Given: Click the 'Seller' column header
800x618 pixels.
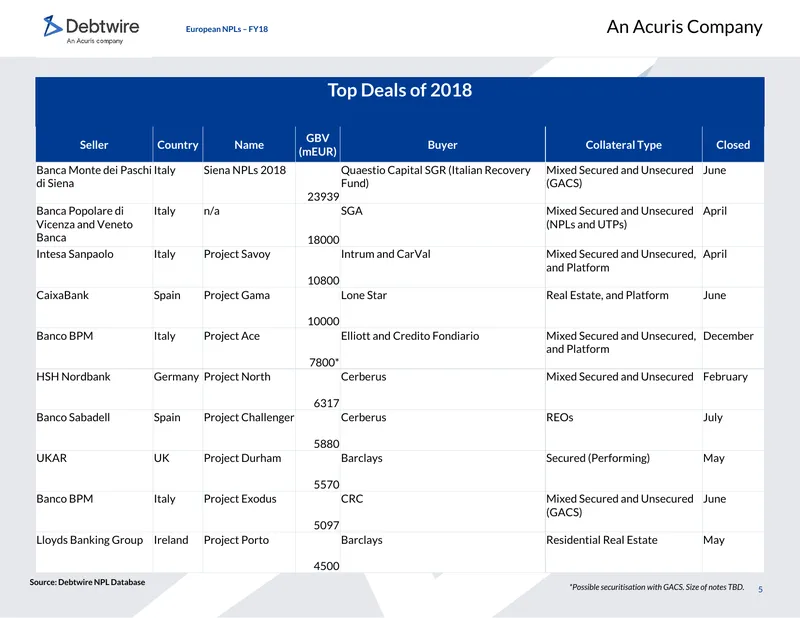Looking at the screenshot, I should (94, 145).
